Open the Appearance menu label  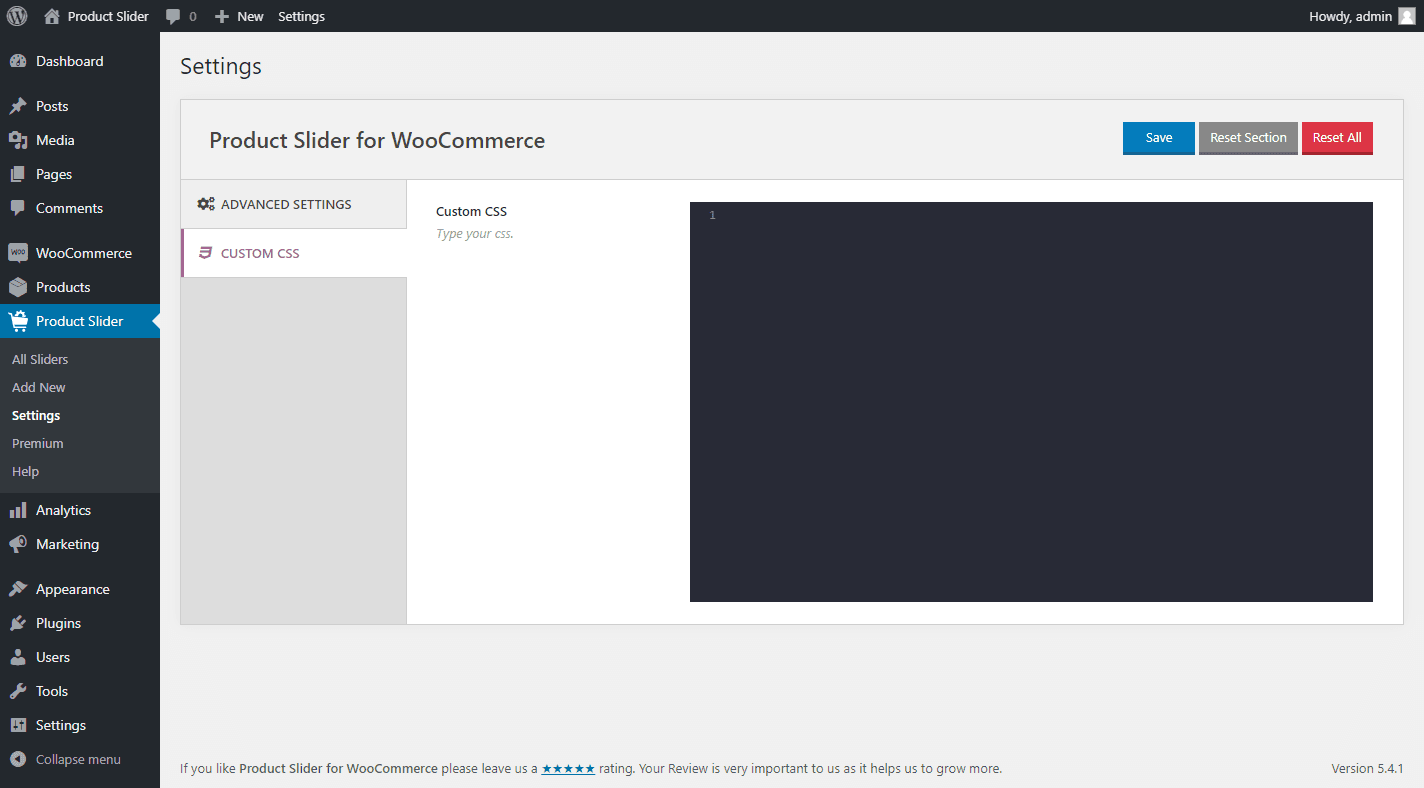(x=73, y=589)
